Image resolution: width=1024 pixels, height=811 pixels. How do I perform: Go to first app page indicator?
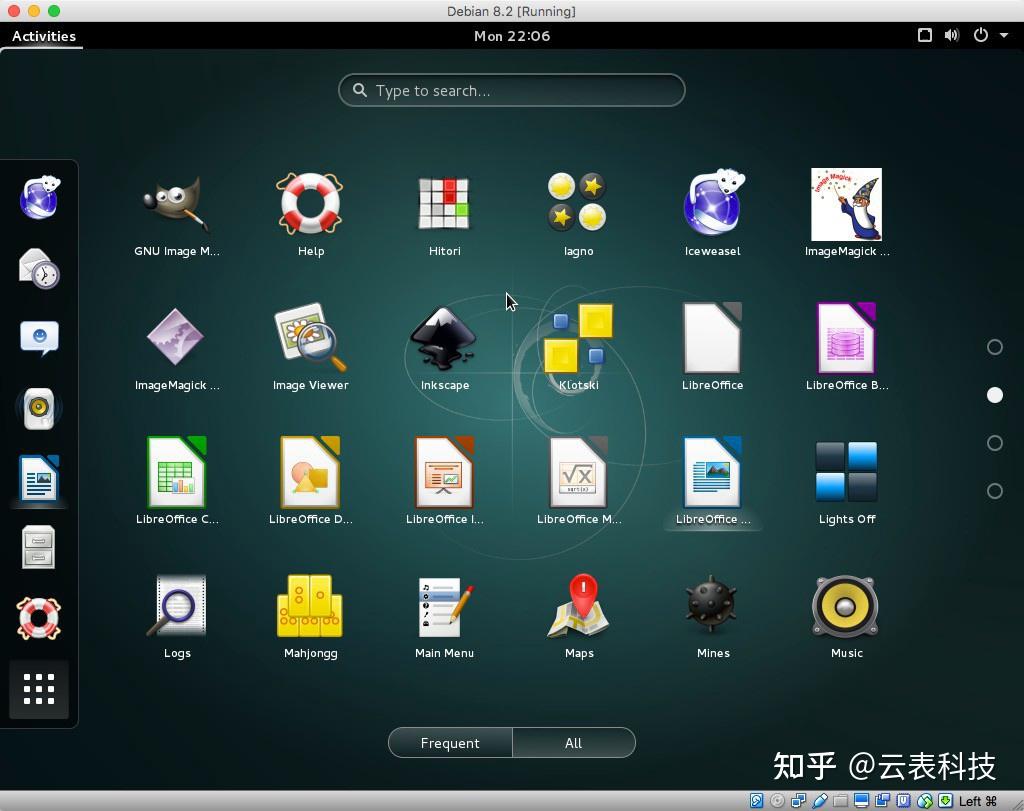click(x=995, y=347)
